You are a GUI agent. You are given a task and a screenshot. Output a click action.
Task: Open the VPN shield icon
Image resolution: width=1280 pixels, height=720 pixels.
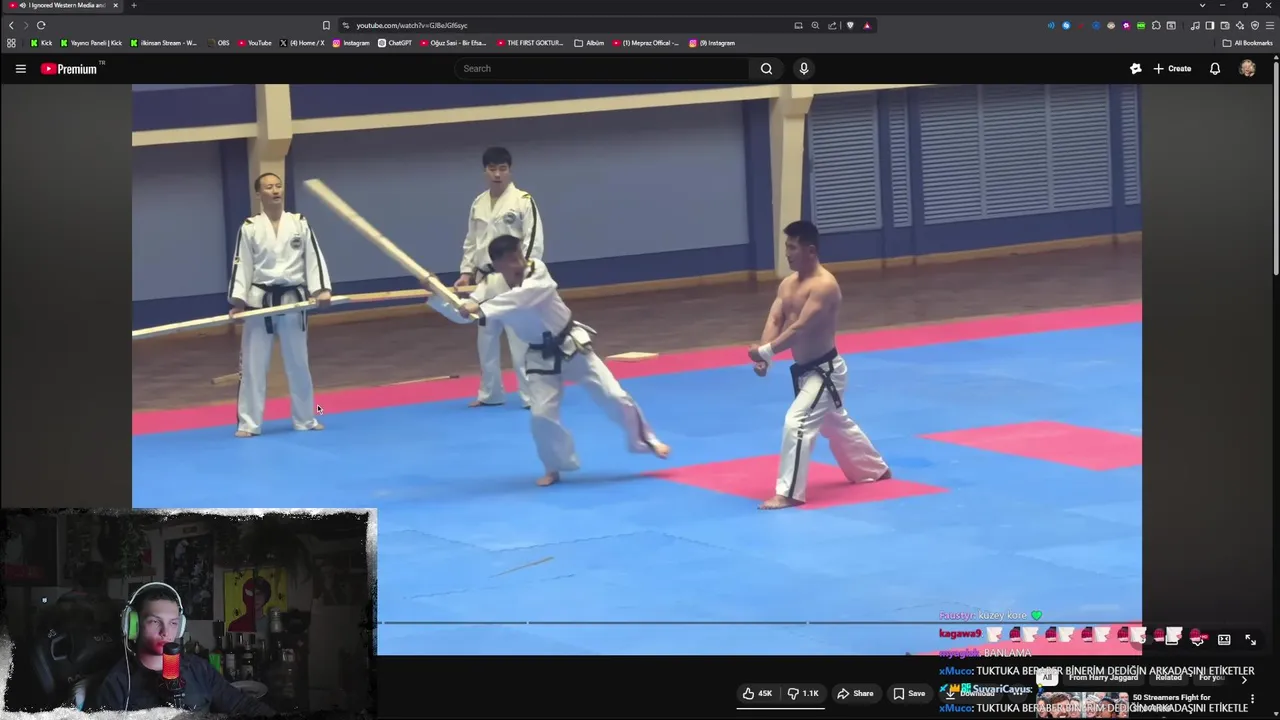[x=1255, y=25]
